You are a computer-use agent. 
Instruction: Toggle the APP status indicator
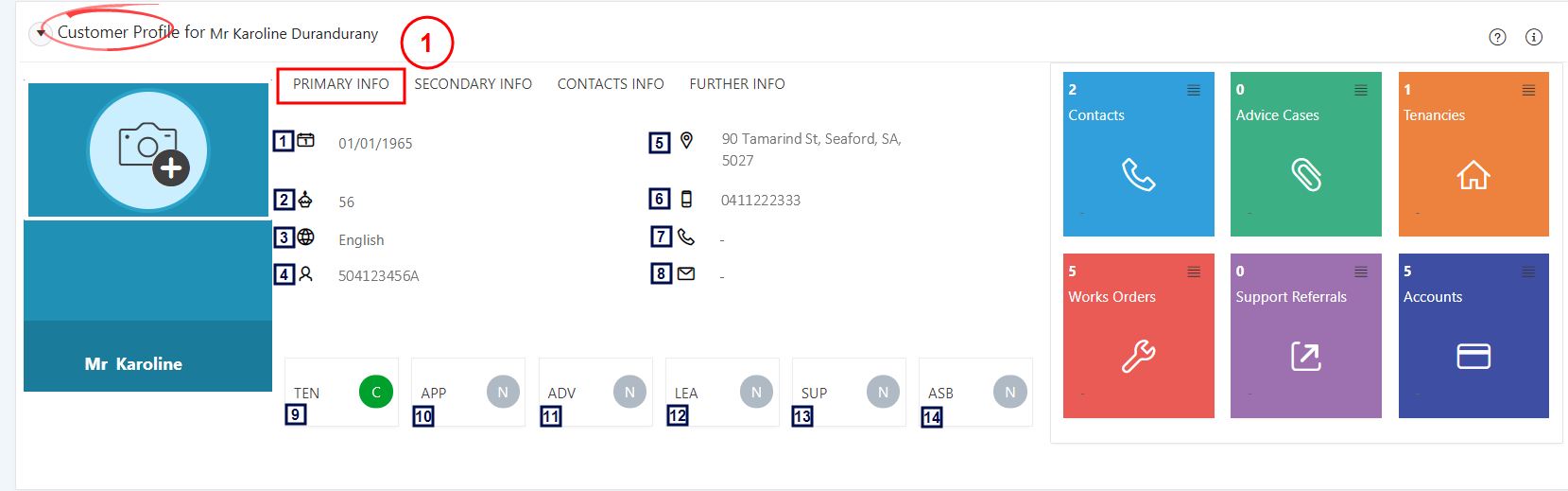503,392
